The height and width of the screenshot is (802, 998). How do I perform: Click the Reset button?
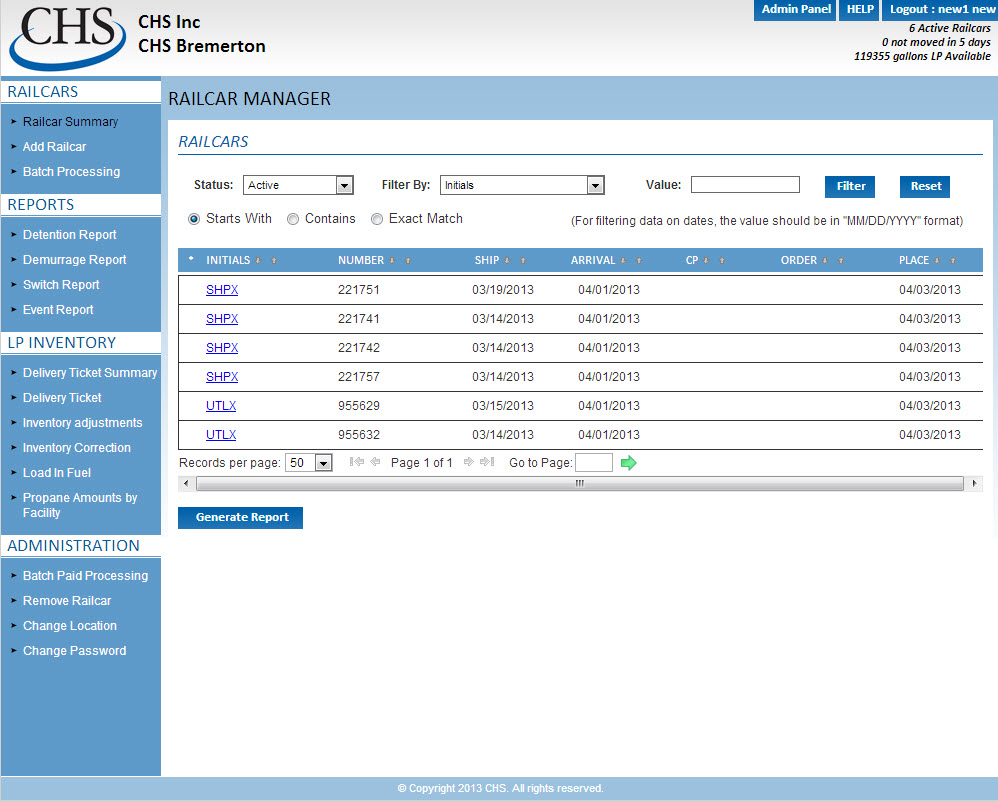point(925,186)
